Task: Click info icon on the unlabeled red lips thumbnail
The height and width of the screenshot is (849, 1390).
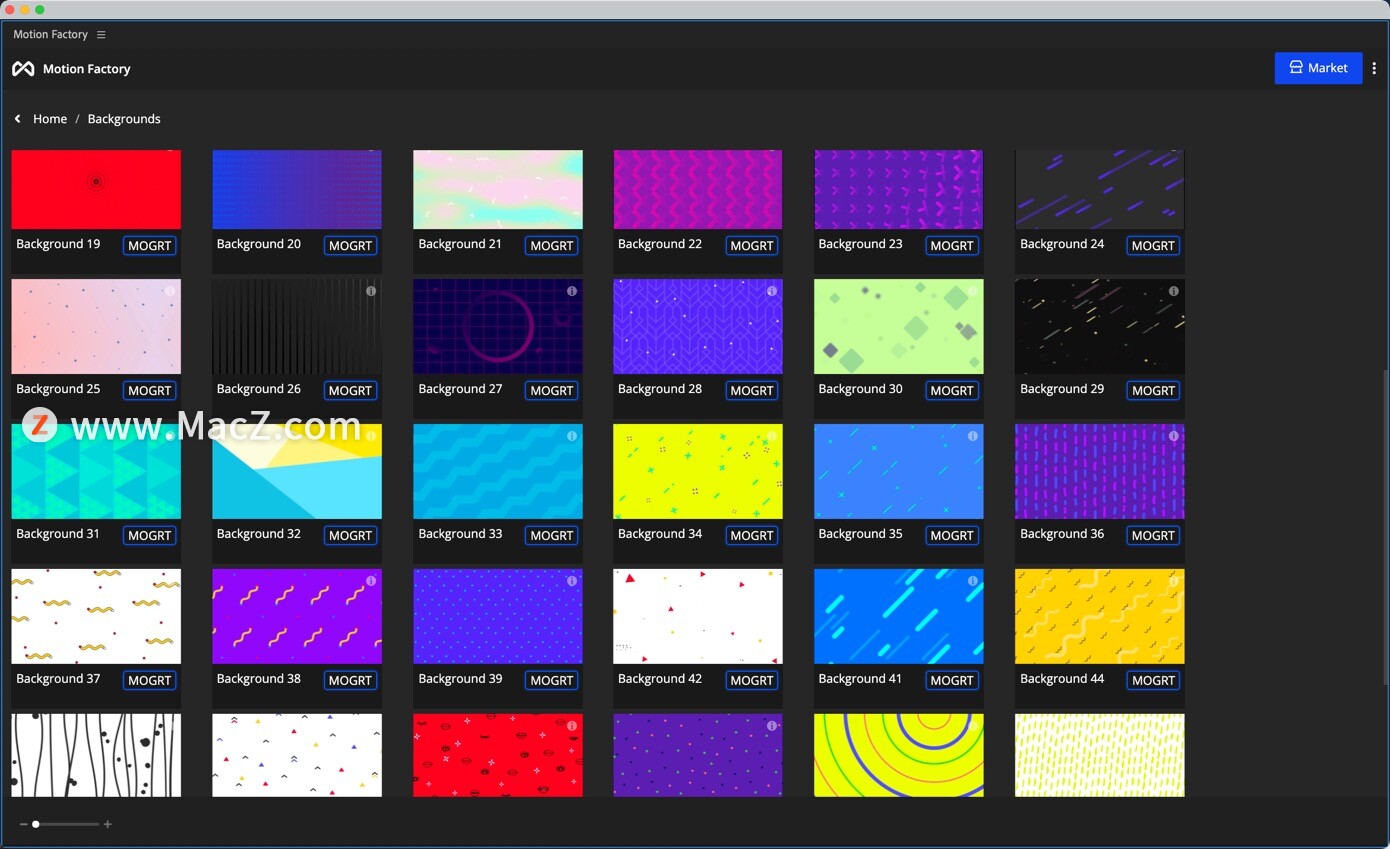Action: click(x=572, y=726)
